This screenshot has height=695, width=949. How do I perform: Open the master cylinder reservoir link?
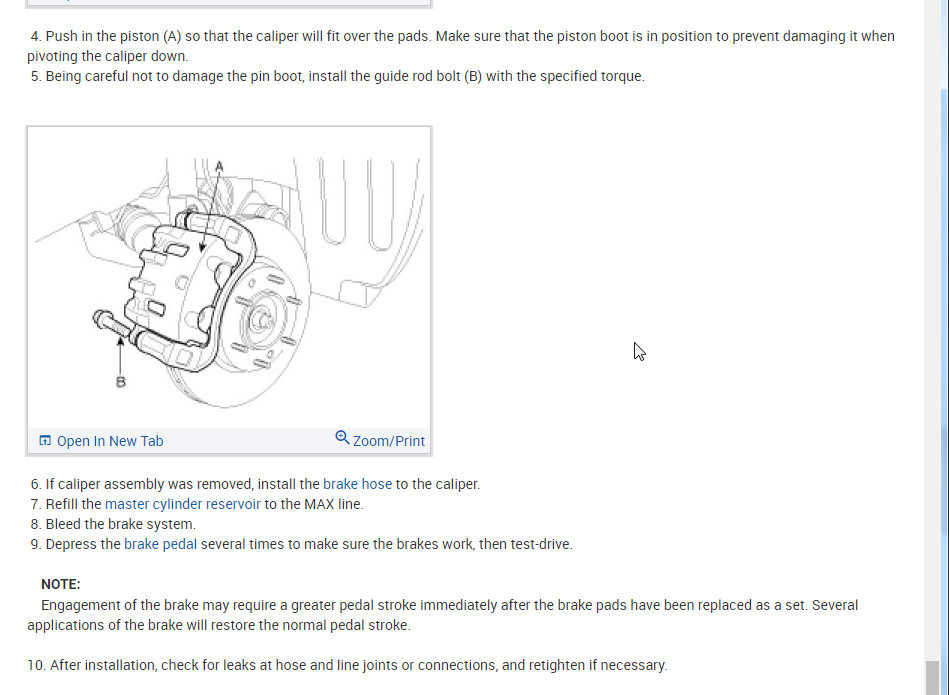(183, 504)
